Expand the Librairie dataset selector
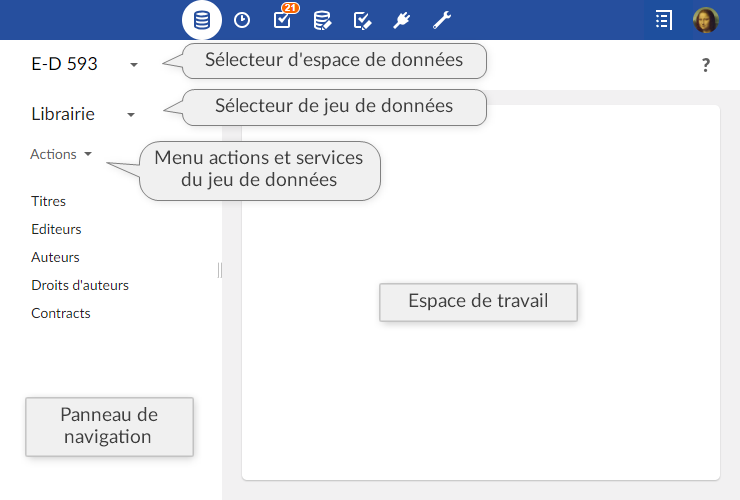Image resolution: width=740 pixels, height=500 pixels. pyautogui.click(x=131, y=115)
